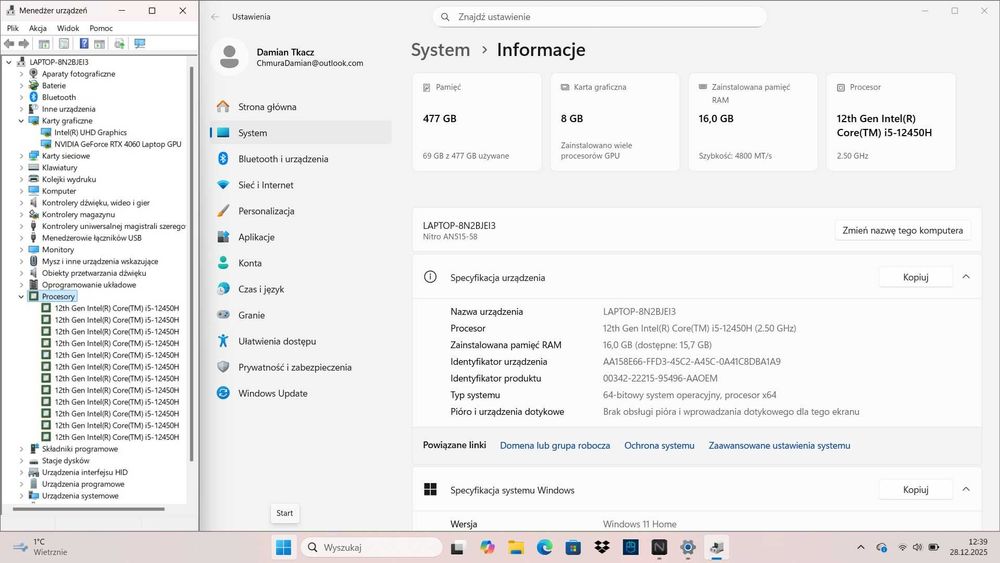The height and width of the screenshot is (563, 1000).
Task: Click the Aplikacje icon in Settings sidebar
Action: (223, 237)
